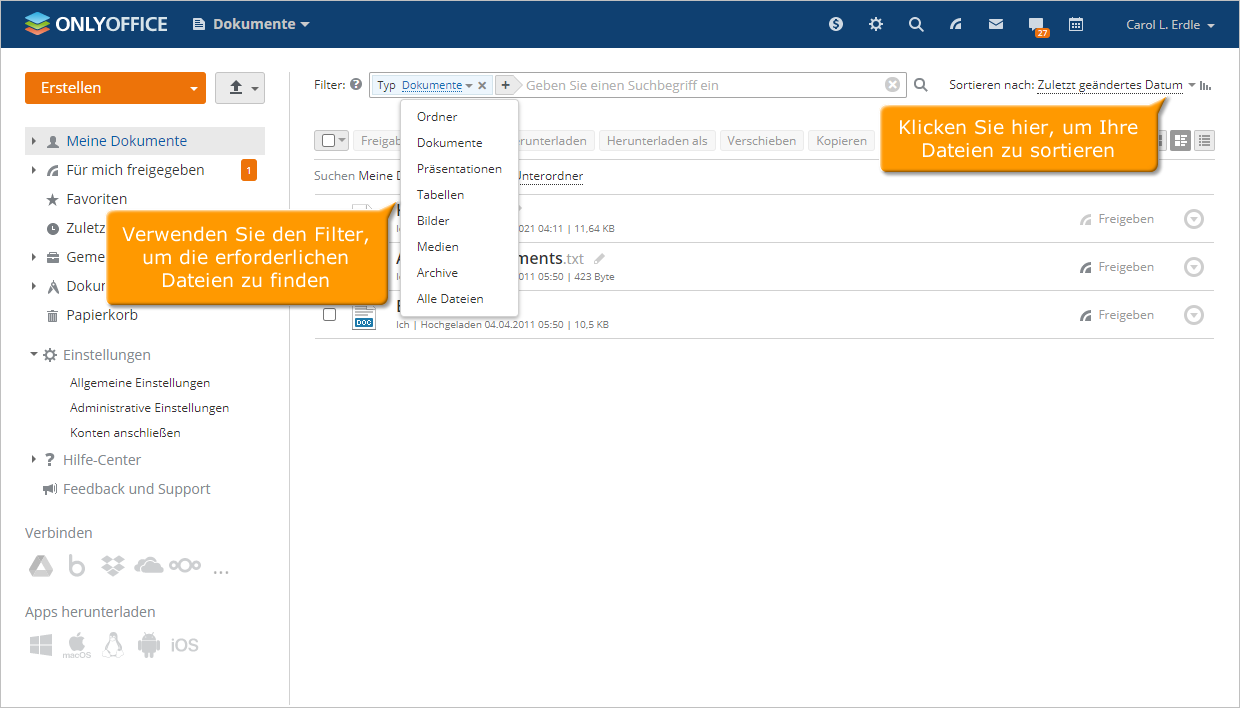
Task: Download the Linux app
Action: click(x=113, y=646)
